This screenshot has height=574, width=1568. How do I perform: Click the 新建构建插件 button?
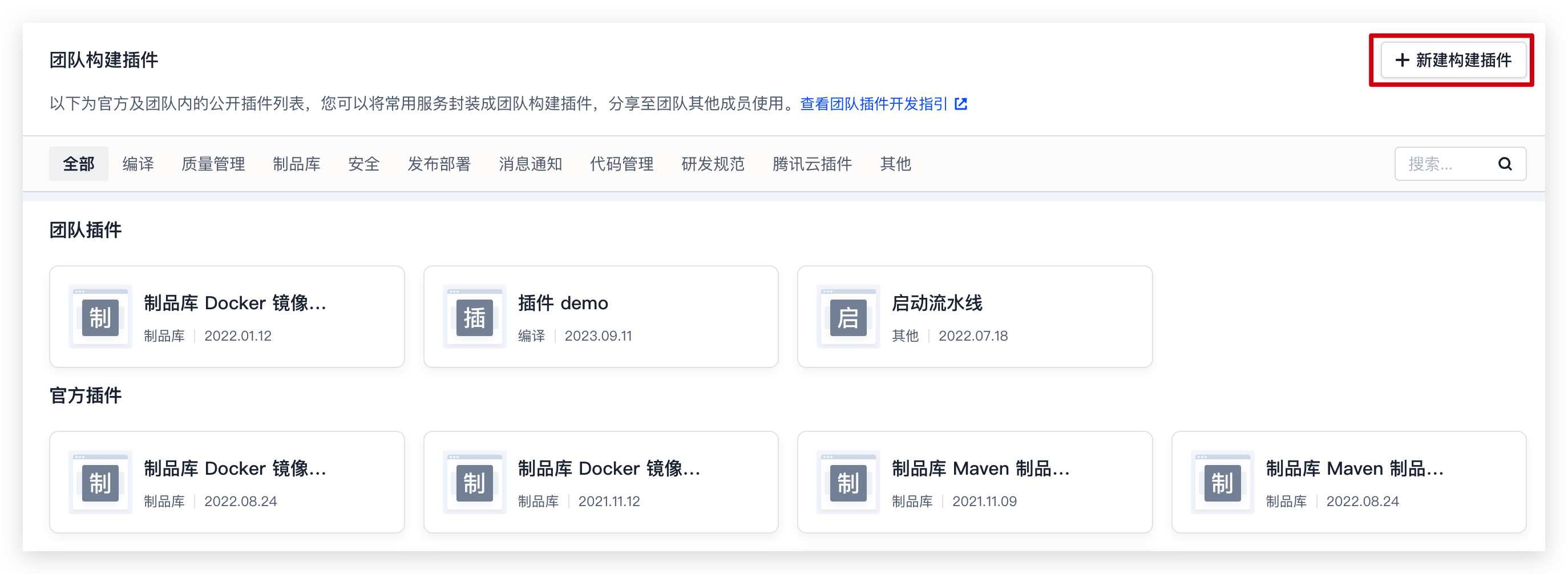pos(1453,60)
